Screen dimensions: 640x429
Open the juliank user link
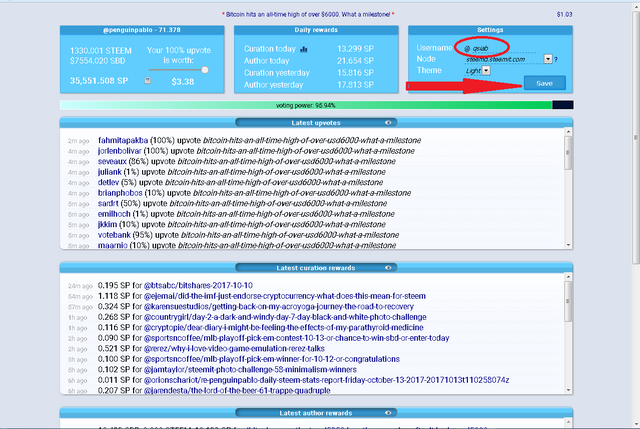(x=110, y=172)
